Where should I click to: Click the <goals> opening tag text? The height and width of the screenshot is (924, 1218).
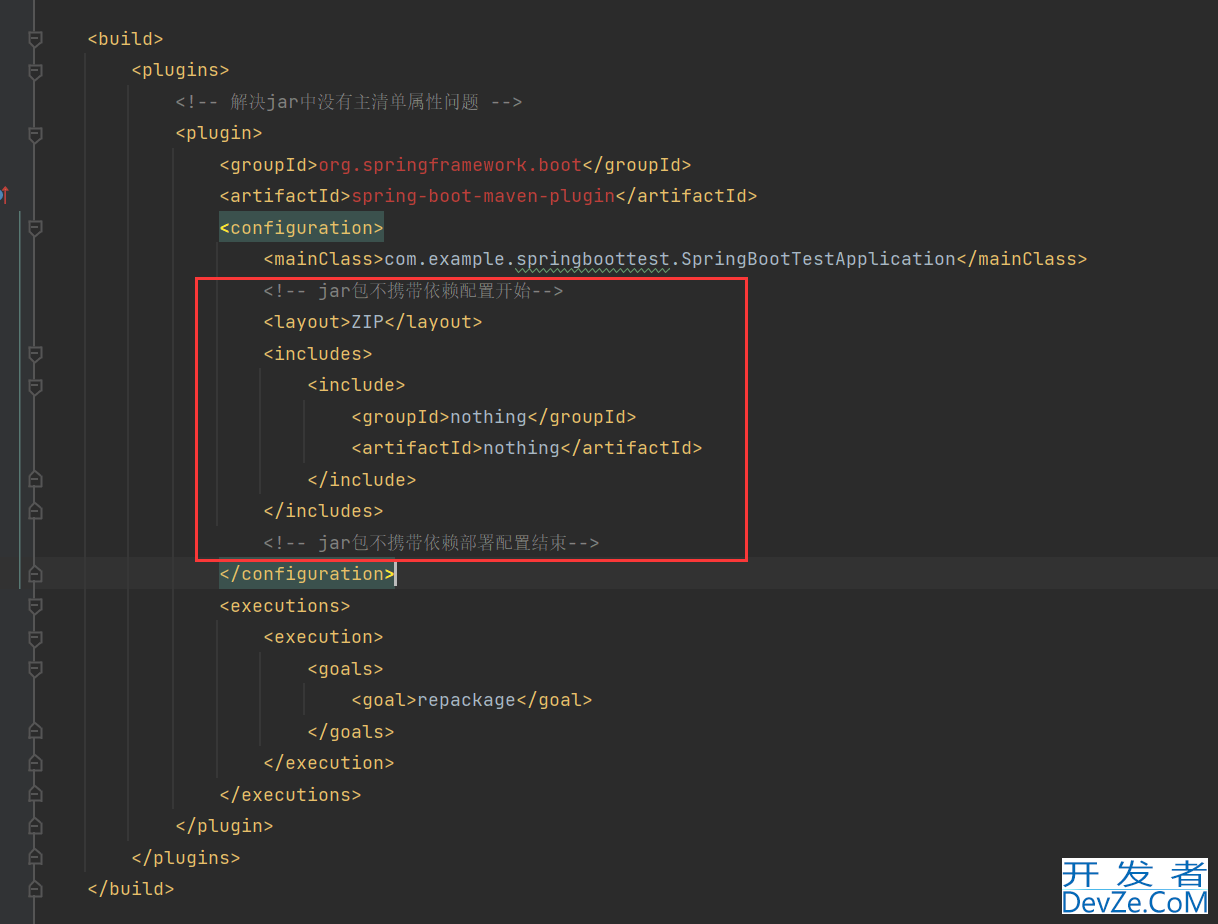pyautogui.click(x=346, y=669)
